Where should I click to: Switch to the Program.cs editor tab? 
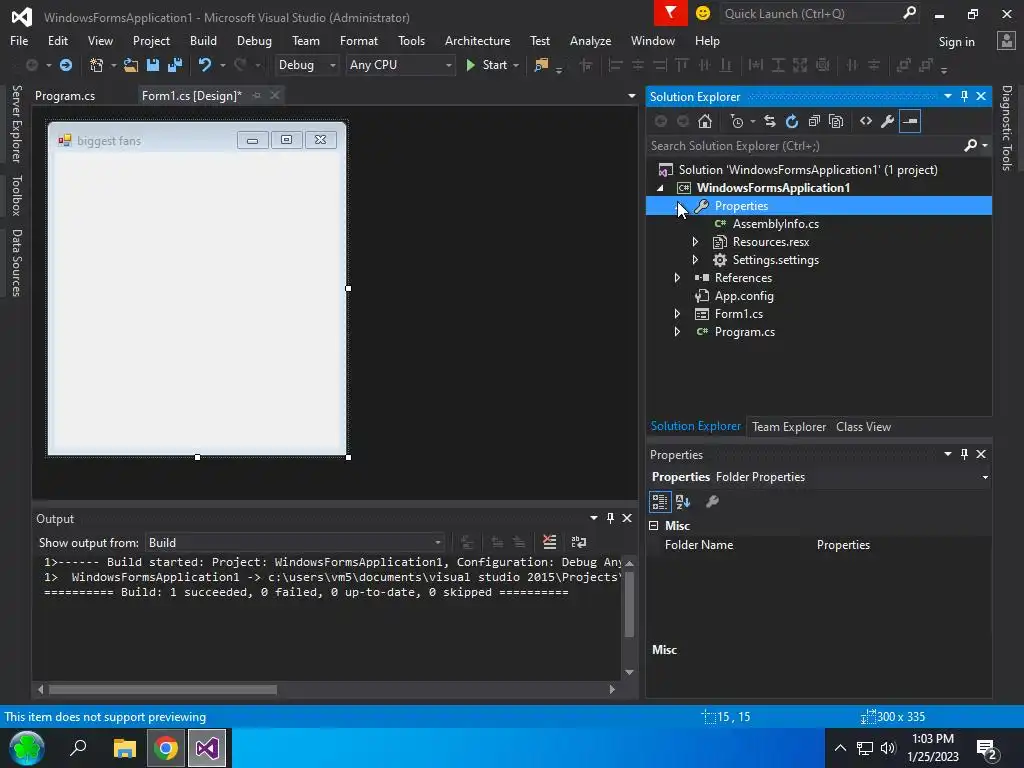(x=65, y=96)
